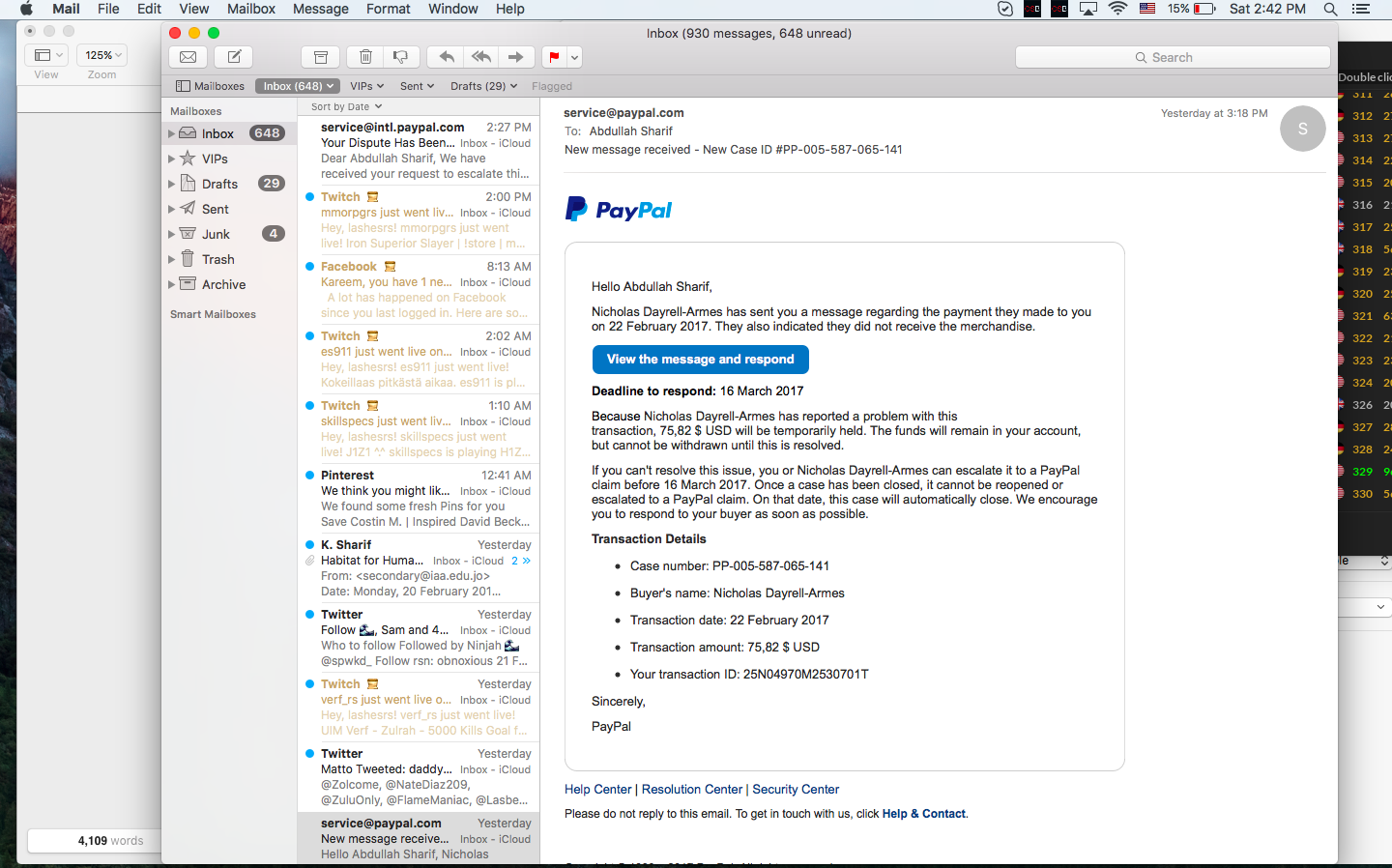Open the Mail application menu
Image resolution: width=1392 pixels, height=868 pixels.
(66, 9)
